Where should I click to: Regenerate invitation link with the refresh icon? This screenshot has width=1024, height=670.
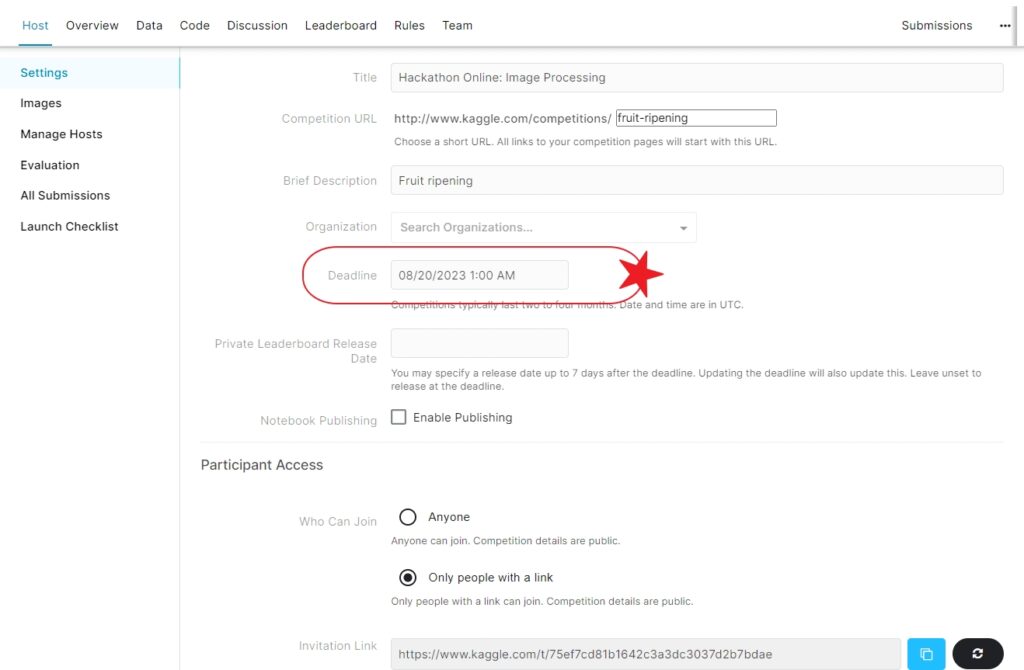[977, 654]
